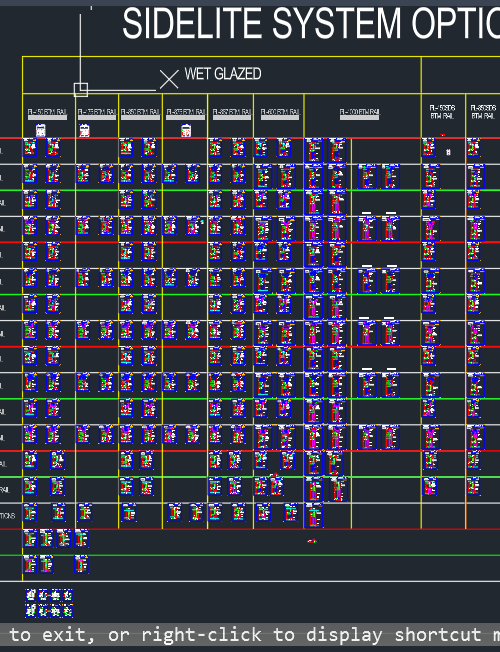Click the command line prompt bar
Image resolution: width=500 pixels, height=652 pixels.
(x=250, y=635)
